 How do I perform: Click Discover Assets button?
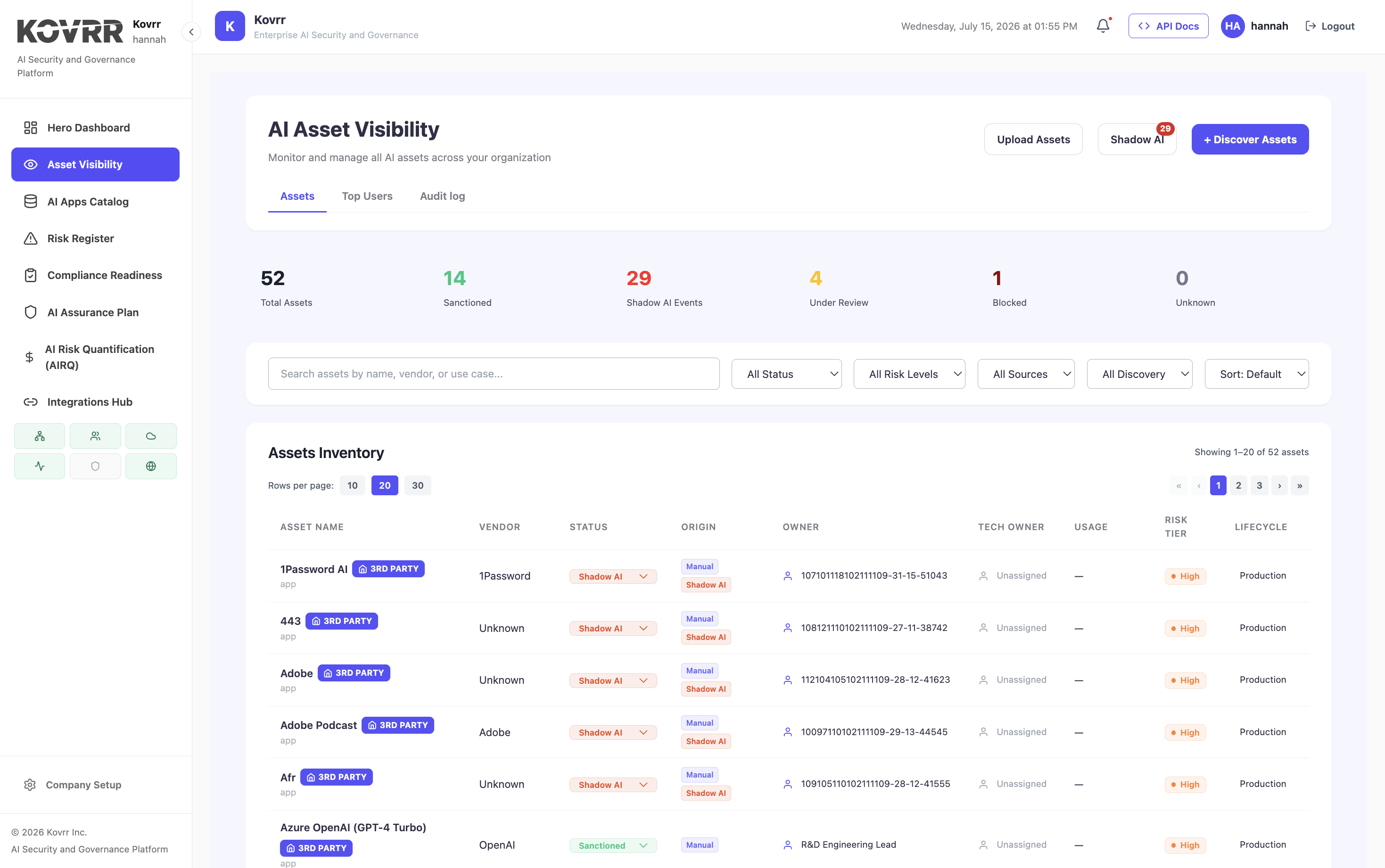coord(1250,139)
